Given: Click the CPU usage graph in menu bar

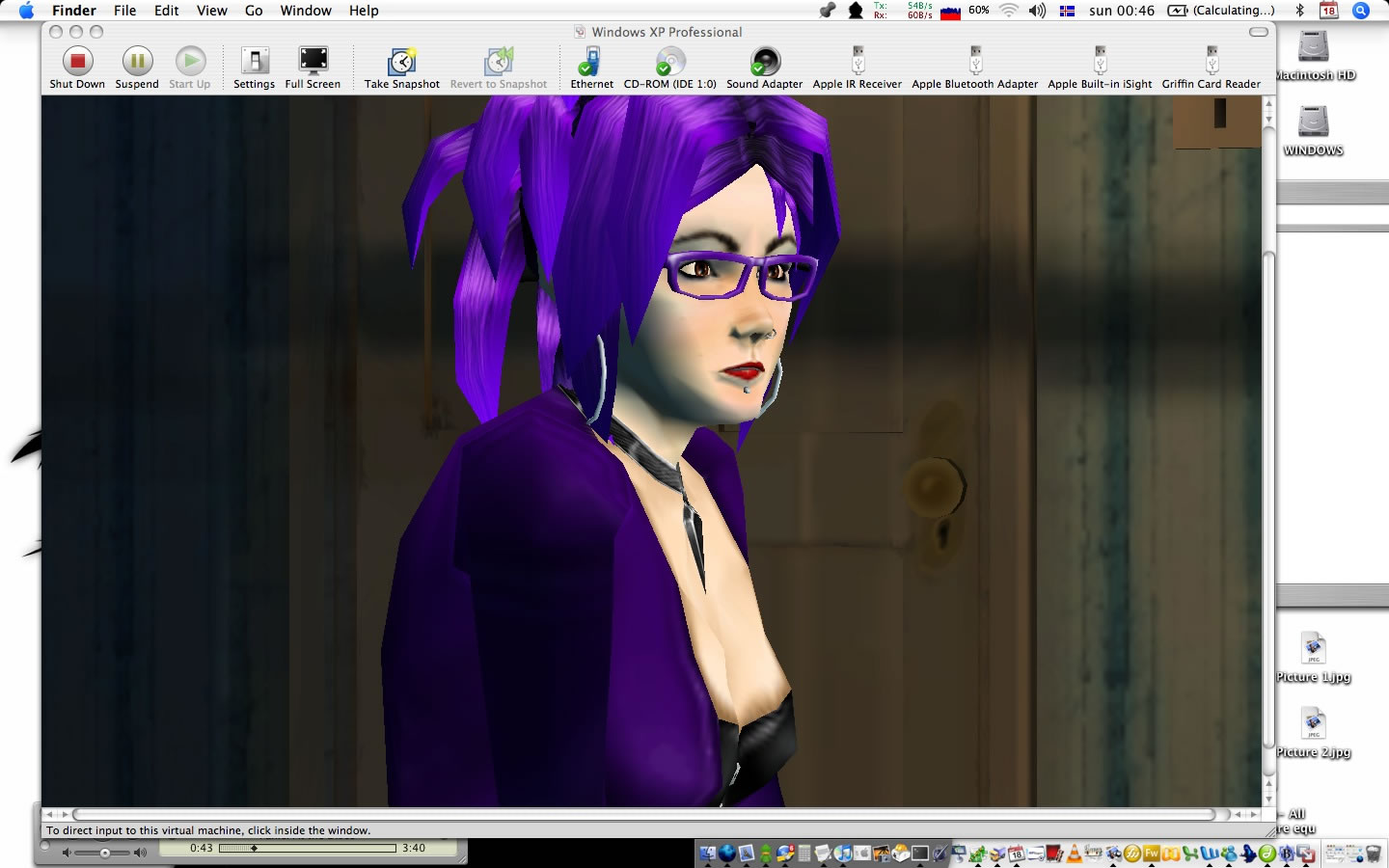Looking at the screenshot, I should pyautogui.click(x=951, y=11).
